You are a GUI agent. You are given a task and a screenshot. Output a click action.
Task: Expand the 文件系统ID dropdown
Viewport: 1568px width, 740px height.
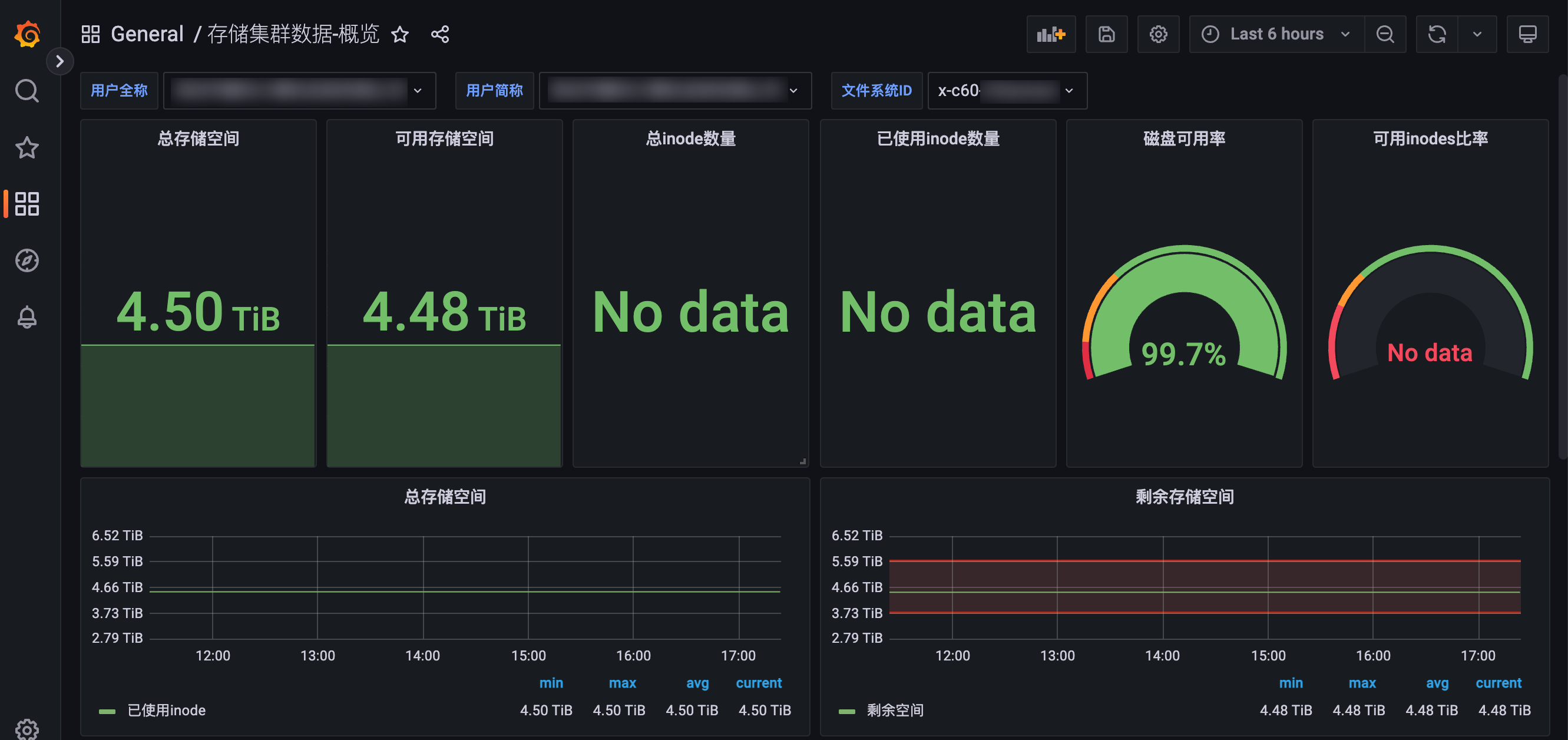(x=1007, y=91)
